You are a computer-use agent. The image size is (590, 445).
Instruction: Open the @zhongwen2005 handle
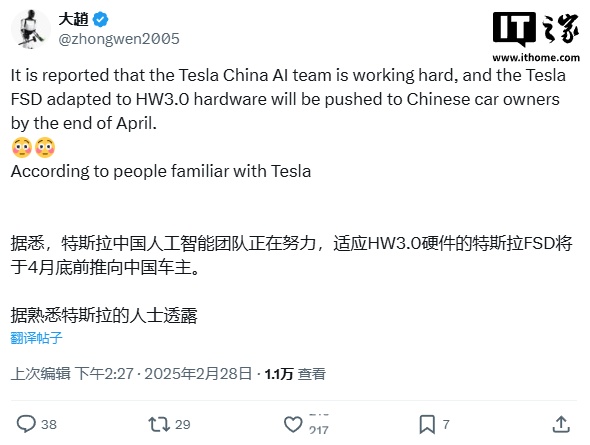click(x=119, y=39)
